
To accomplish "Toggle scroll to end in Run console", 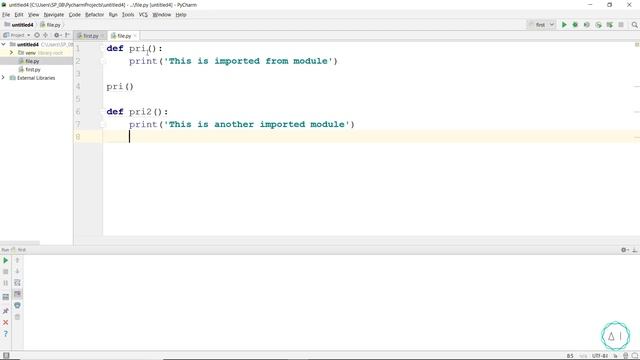I will (x=17, y=294).
